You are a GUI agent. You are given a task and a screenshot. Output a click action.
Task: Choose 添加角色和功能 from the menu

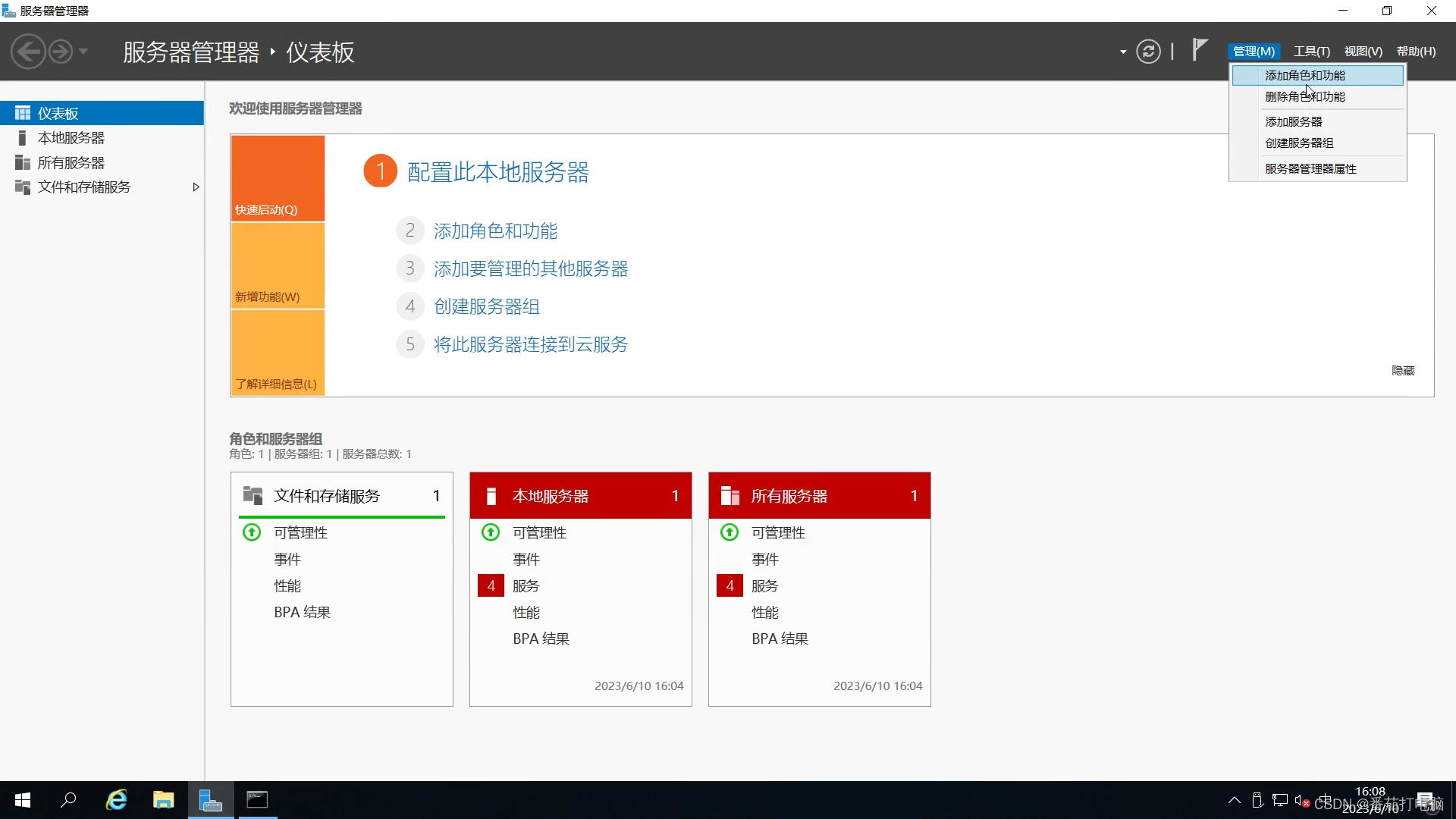1318,75
